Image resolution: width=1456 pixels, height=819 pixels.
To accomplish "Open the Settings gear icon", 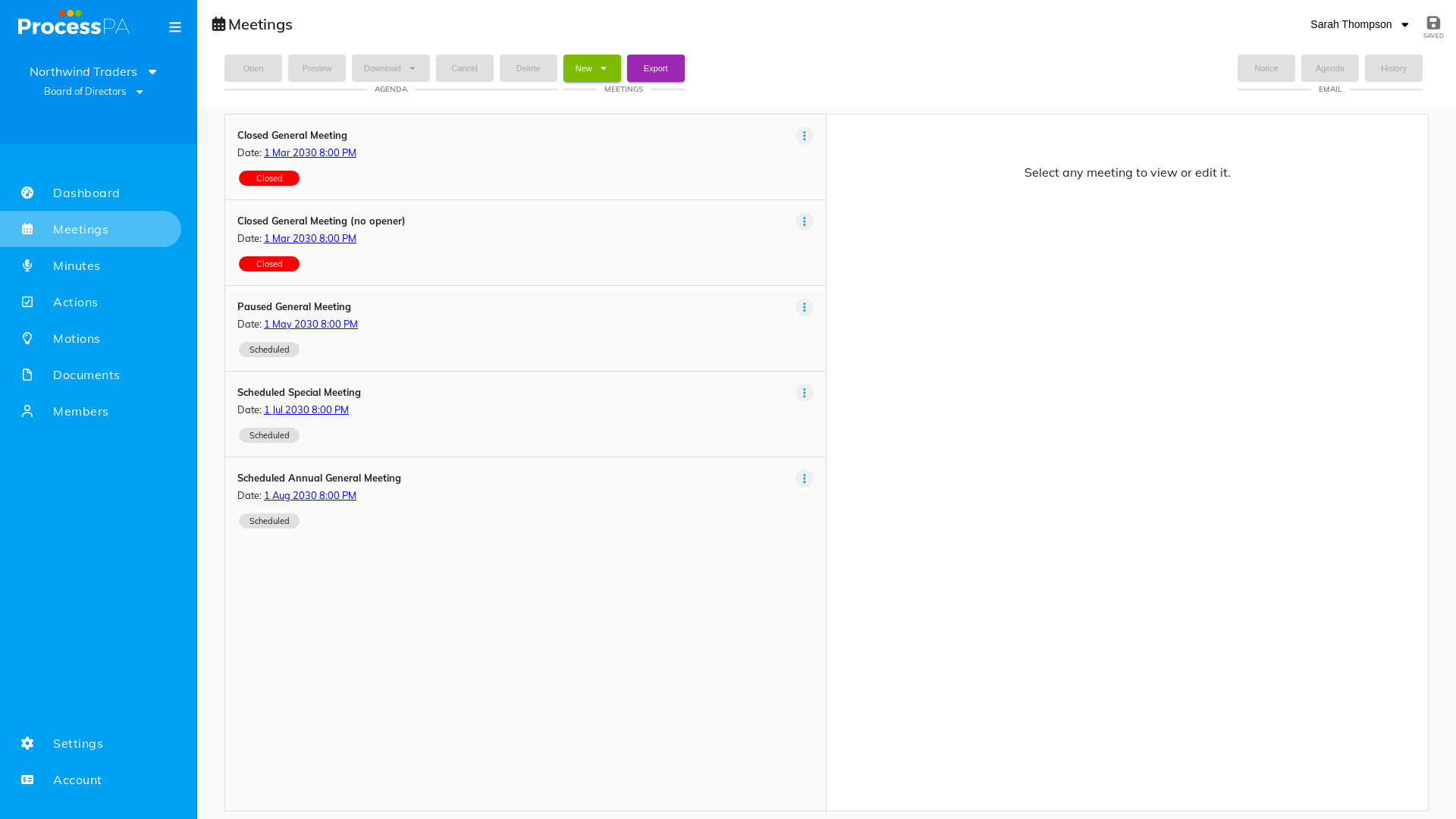I will point(27,743).
